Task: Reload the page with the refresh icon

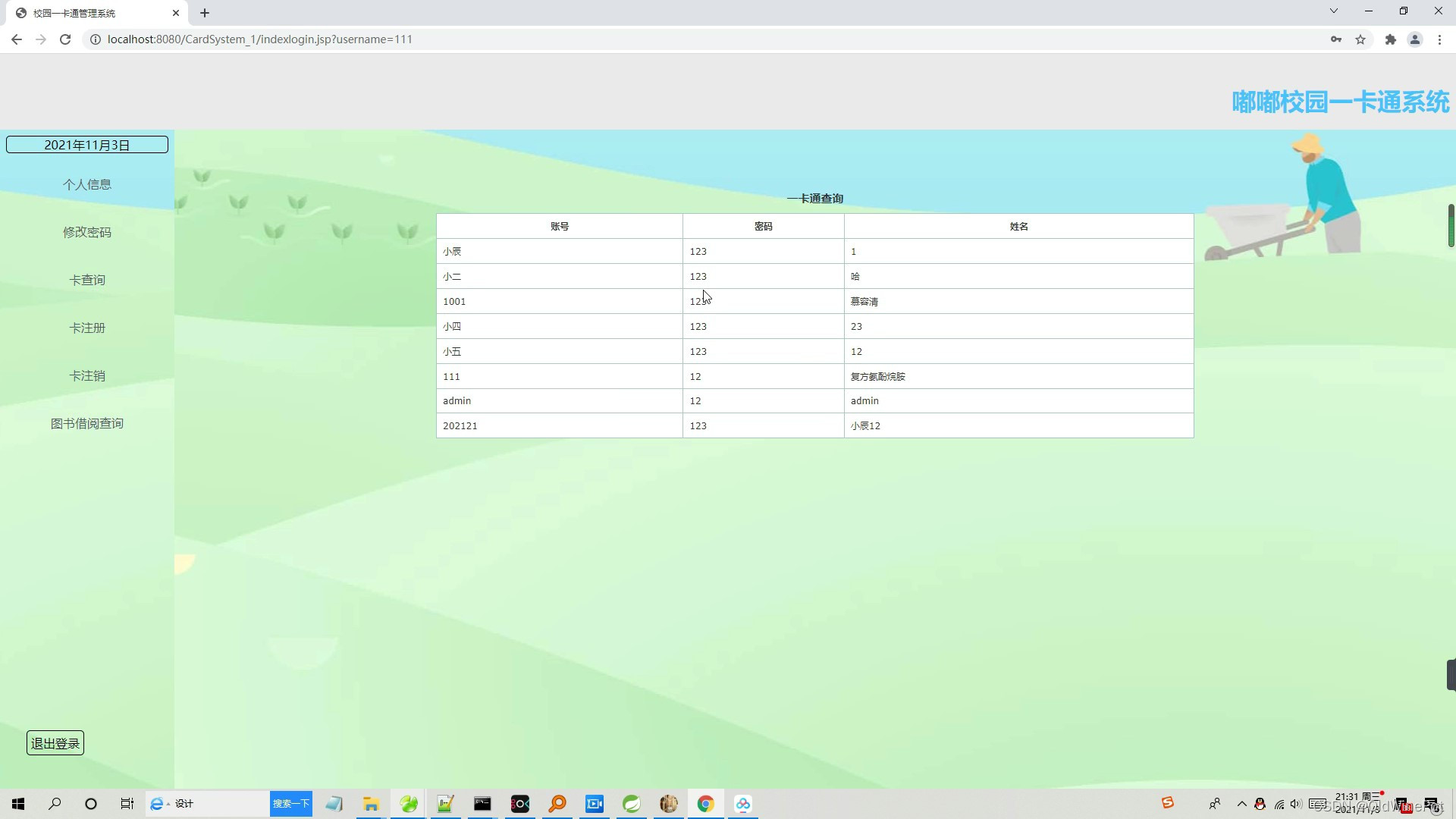Action: (65, 39)
